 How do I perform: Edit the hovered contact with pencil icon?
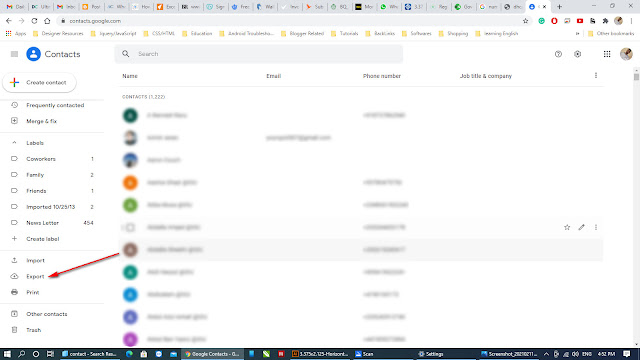click(x=581, y=227)
